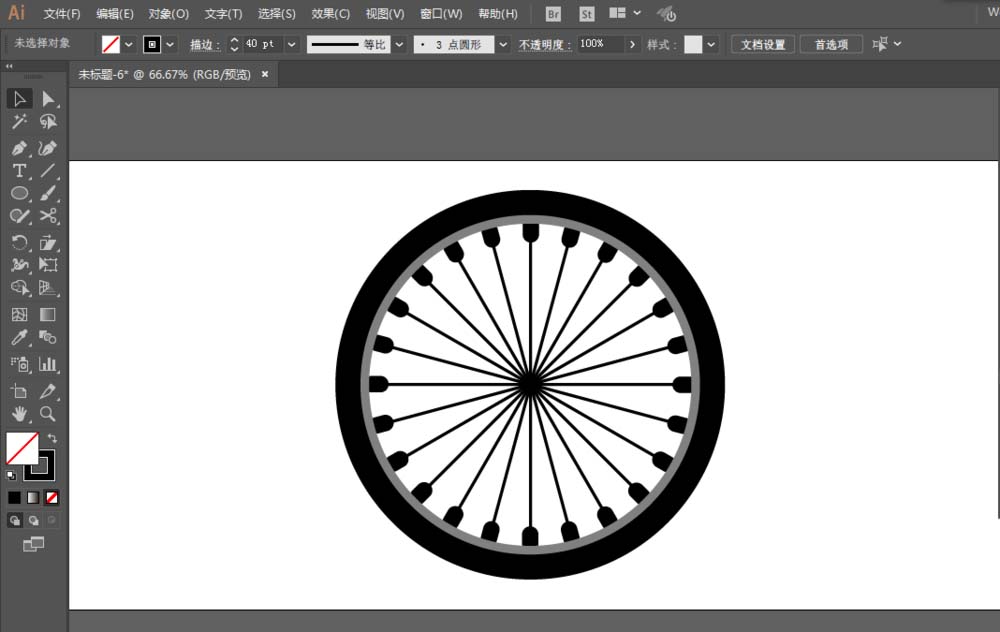Image resolution: width=1000 pixels, height=632 pixels.
Task: Select the Scissors tool
Action: [48, 216]
